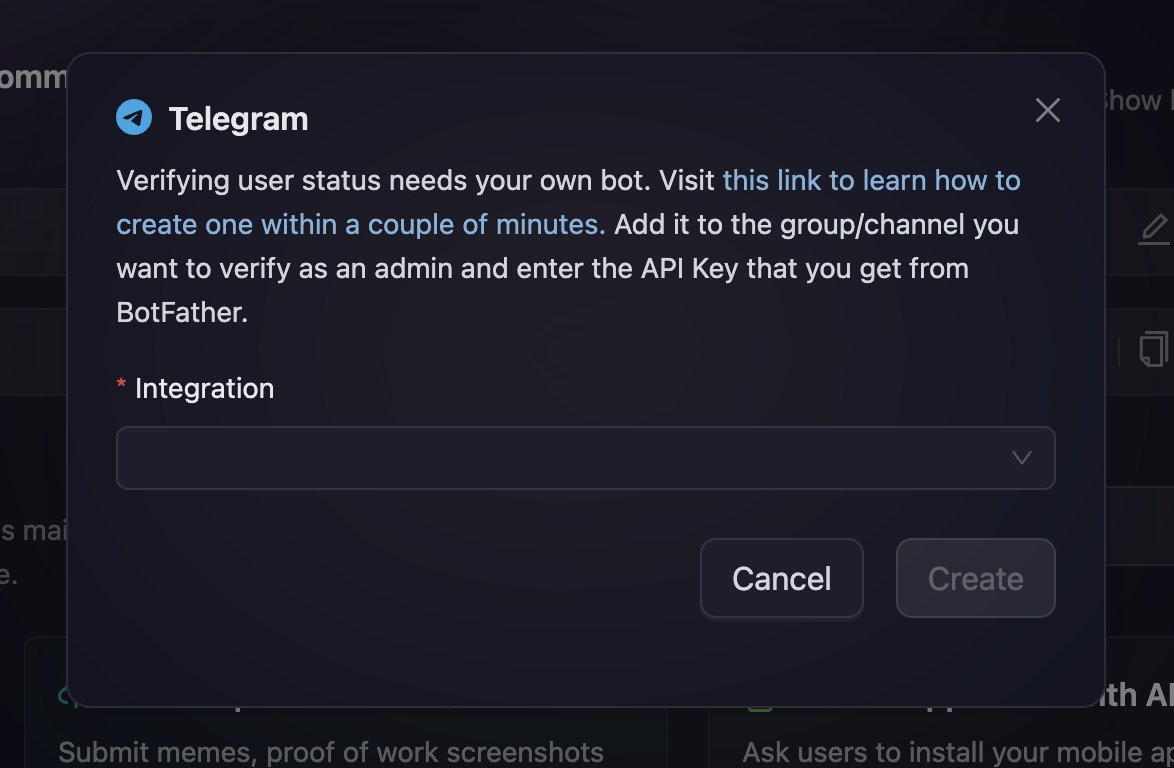Click the Integration field label
The image size is (1174, 768).
click(x=204, y=388)
